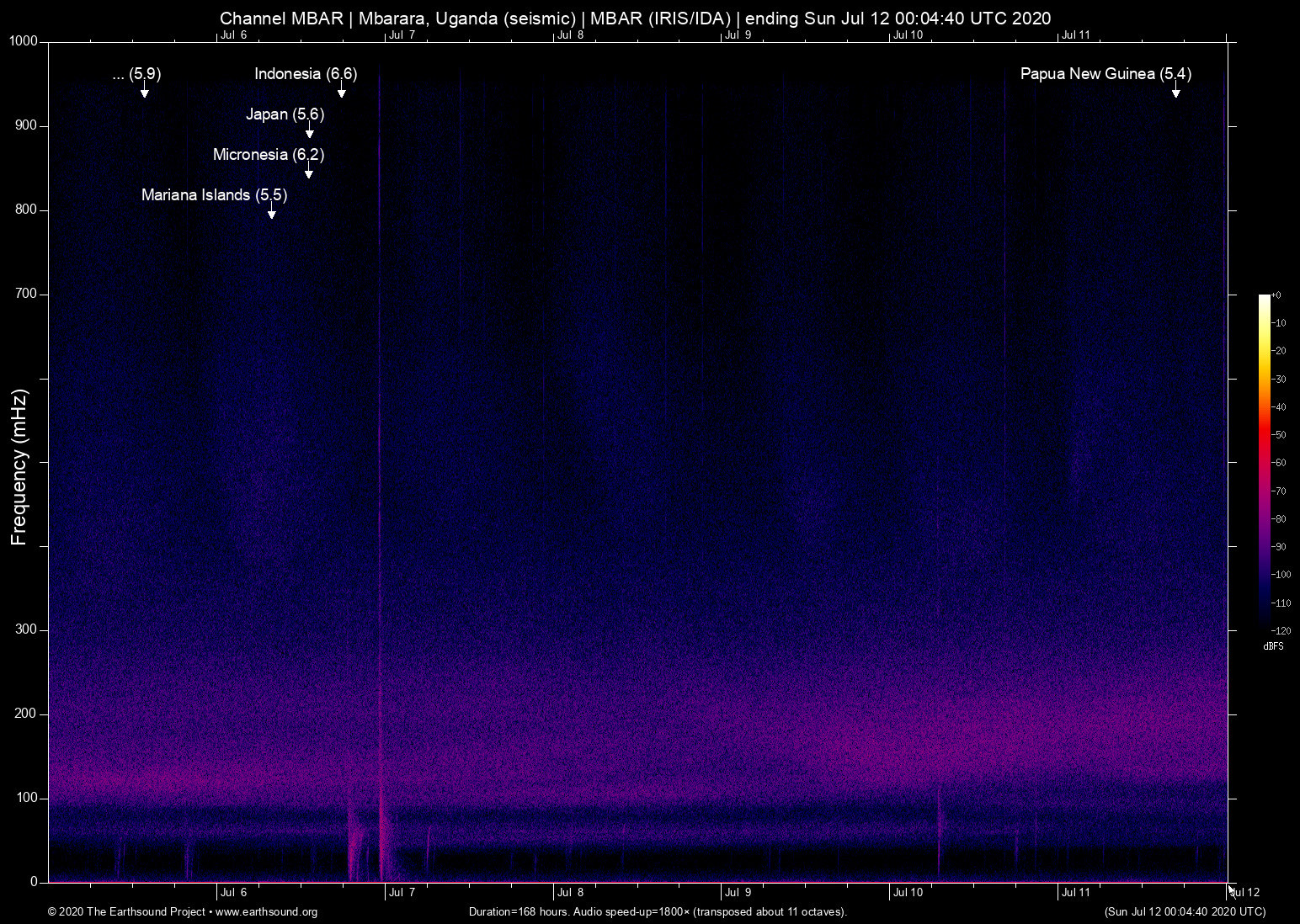Click the arrow below the Japan (5.6) label
Screen dimensions: 1300x924
click(310, 131)
